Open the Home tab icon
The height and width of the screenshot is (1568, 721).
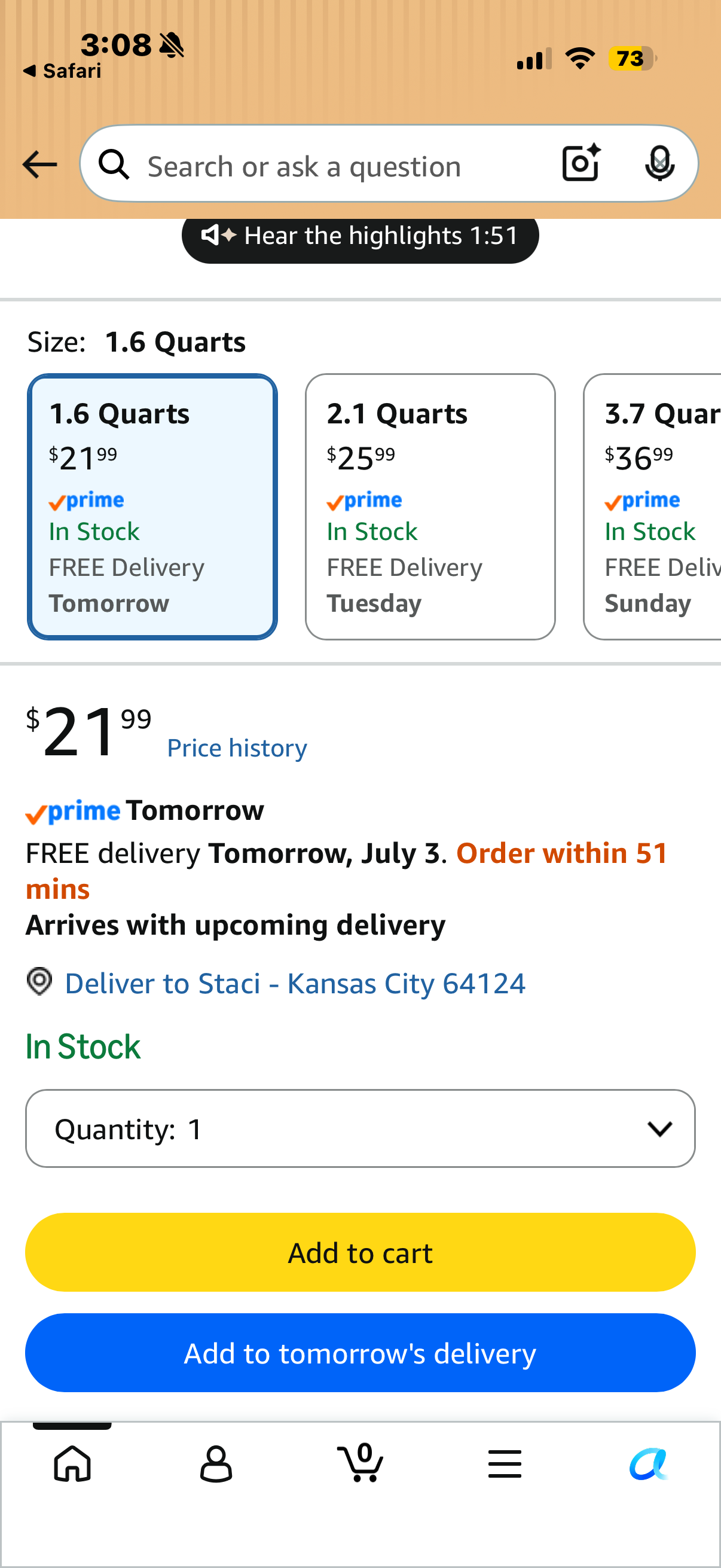click(72, 1463)
